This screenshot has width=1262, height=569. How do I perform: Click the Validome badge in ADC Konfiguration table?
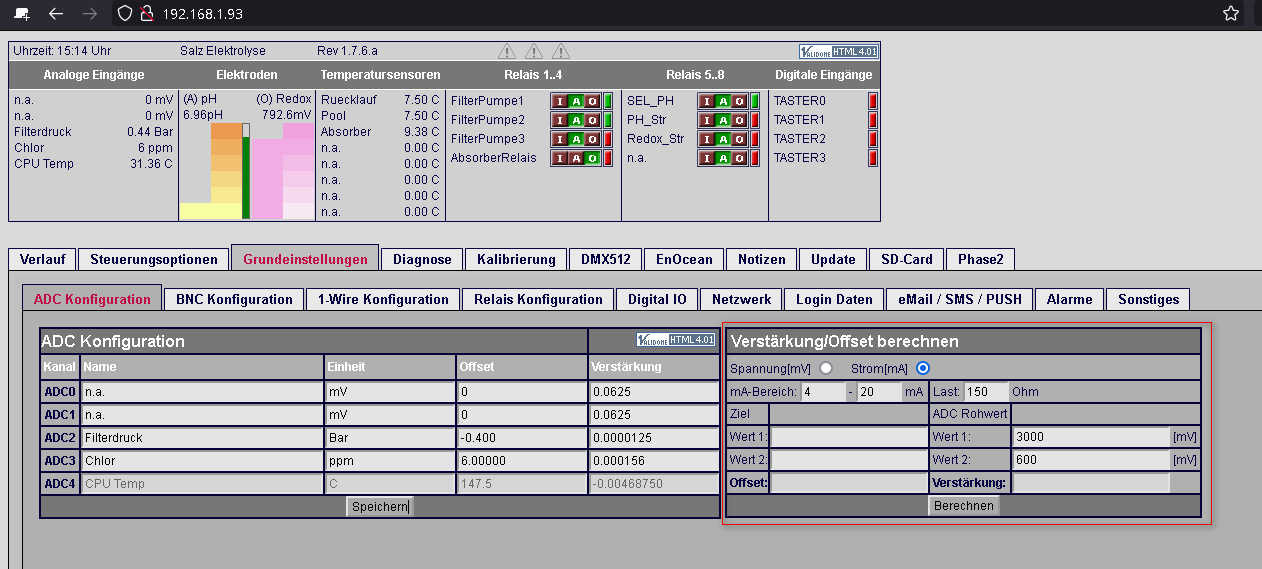click(676, 340)
